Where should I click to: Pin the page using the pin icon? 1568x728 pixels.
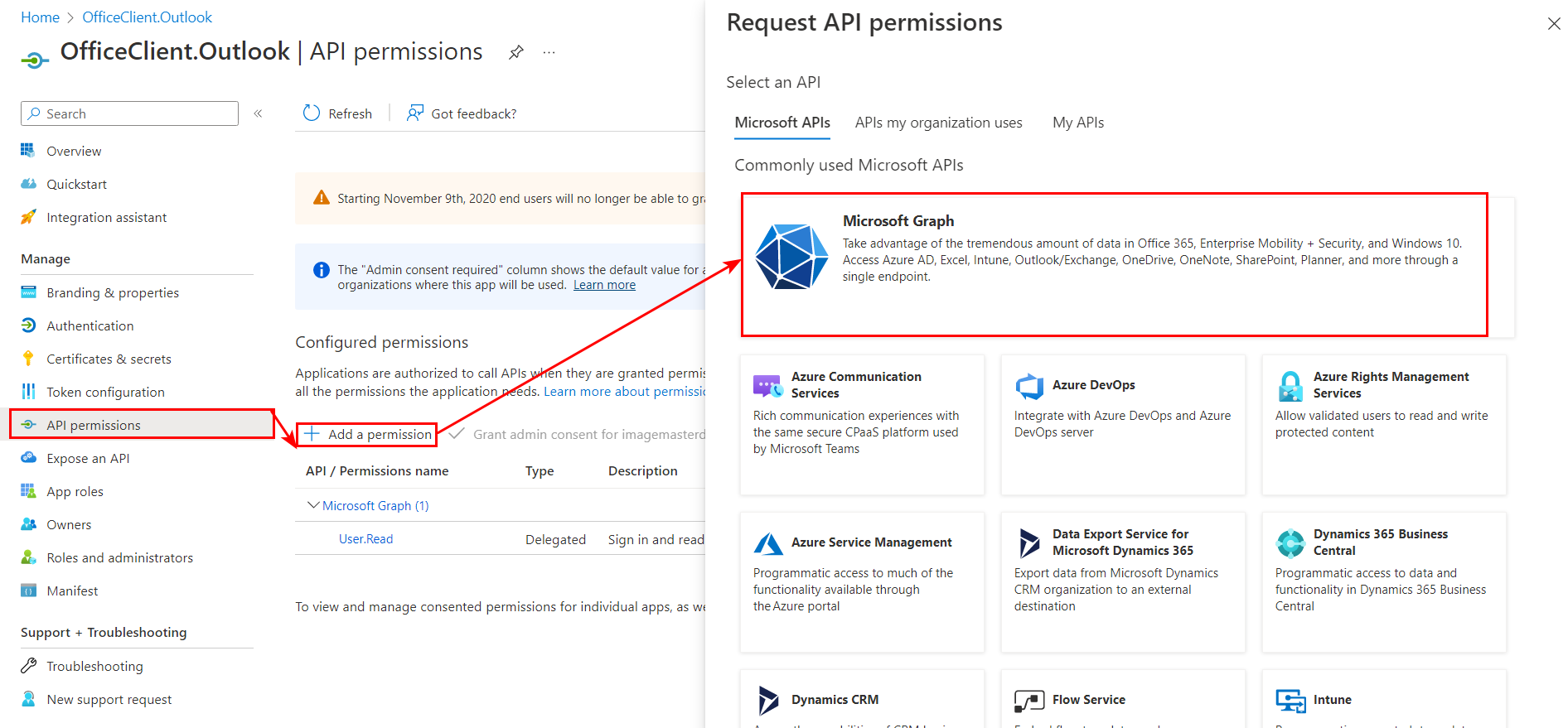pyautogui.click(x=516, y=52)
